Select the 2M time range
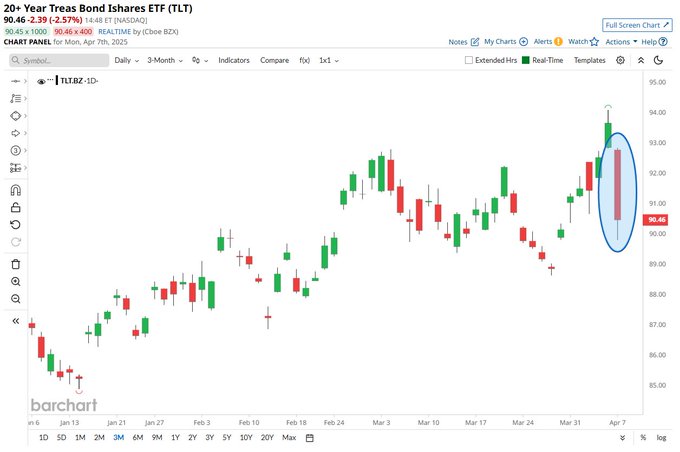The width and height of the screenshot is (680, 452). [99, 438]
